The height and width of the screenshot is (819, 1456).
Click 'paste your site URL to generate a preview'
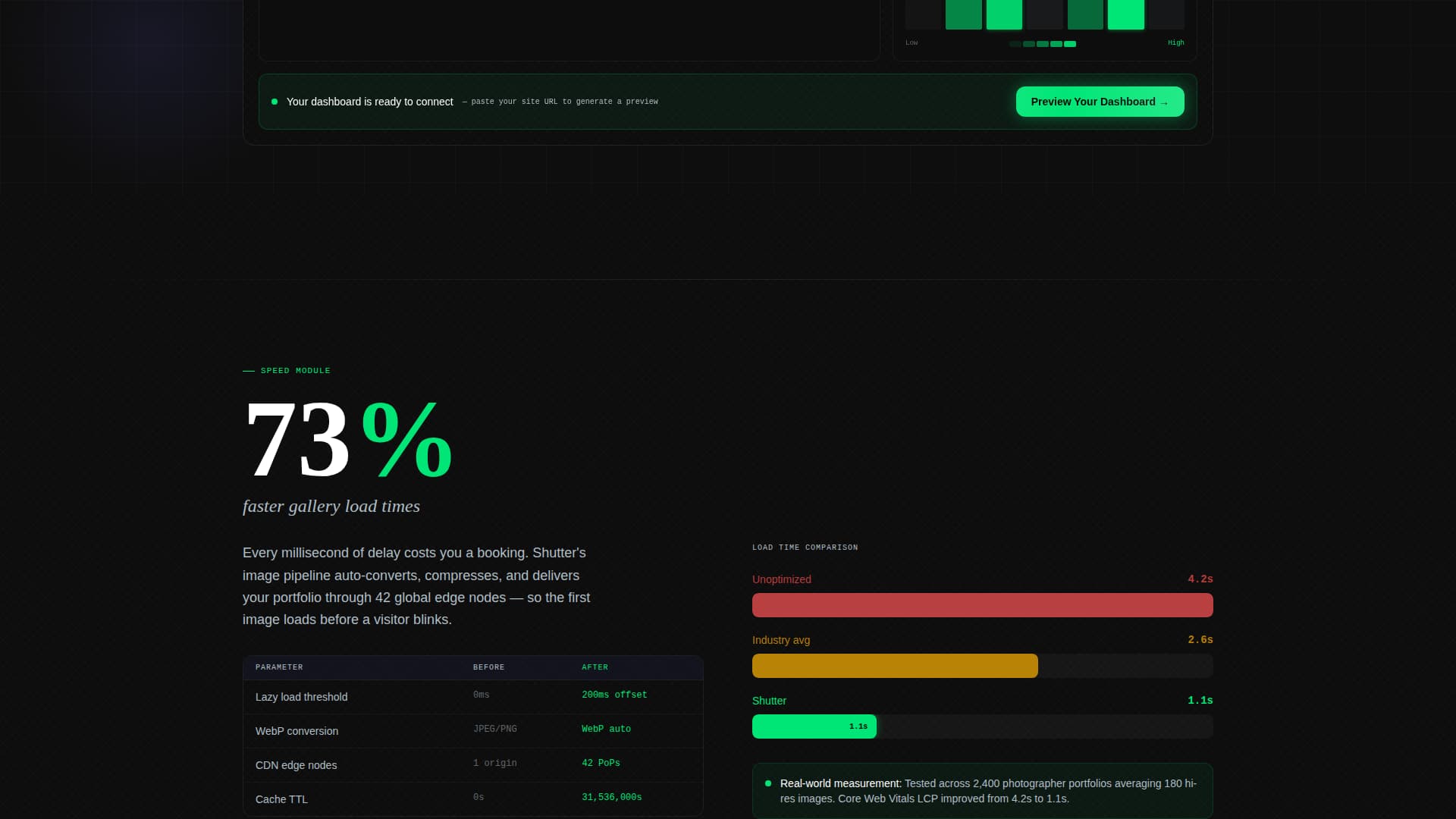pos(564,102)
